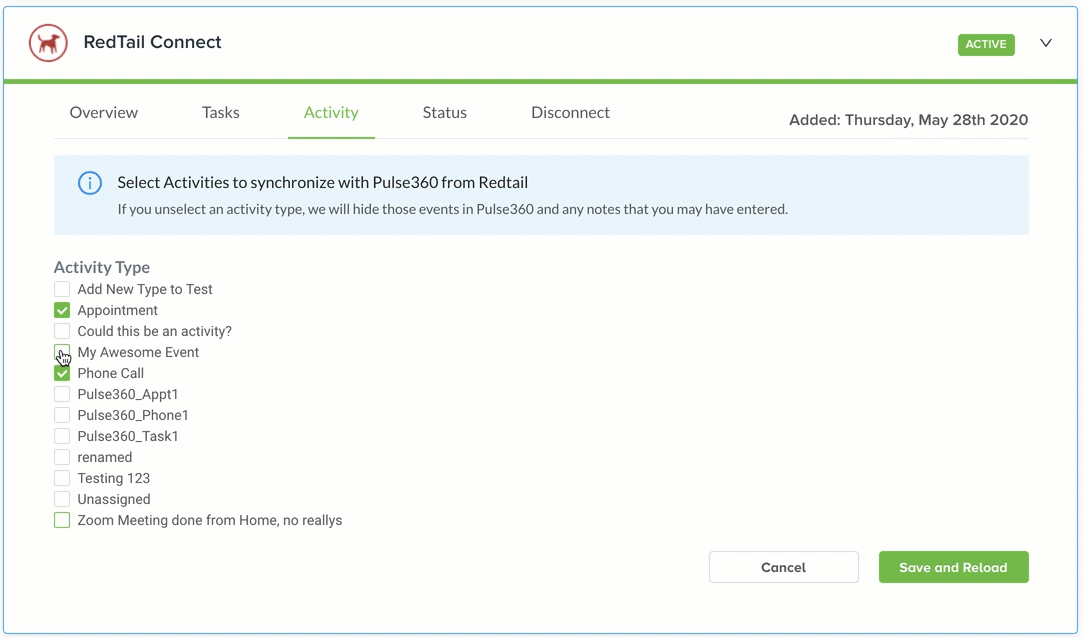This screenshot has height=637, width=1084.
Task: Click the blue info circle icon
Action: (x=90, y=183)
